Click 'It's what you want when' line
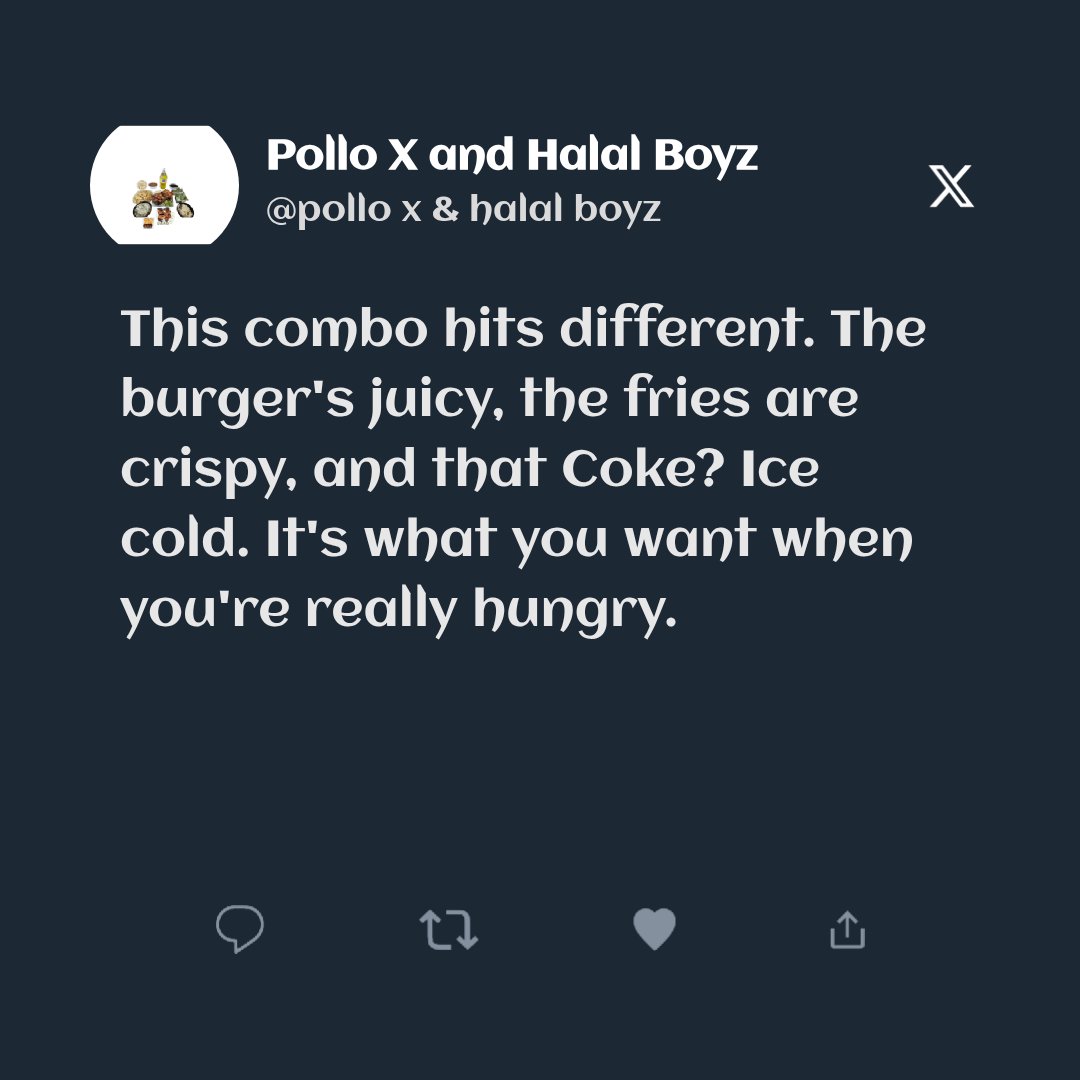The image size is (1080, 1080). (590, 539)
